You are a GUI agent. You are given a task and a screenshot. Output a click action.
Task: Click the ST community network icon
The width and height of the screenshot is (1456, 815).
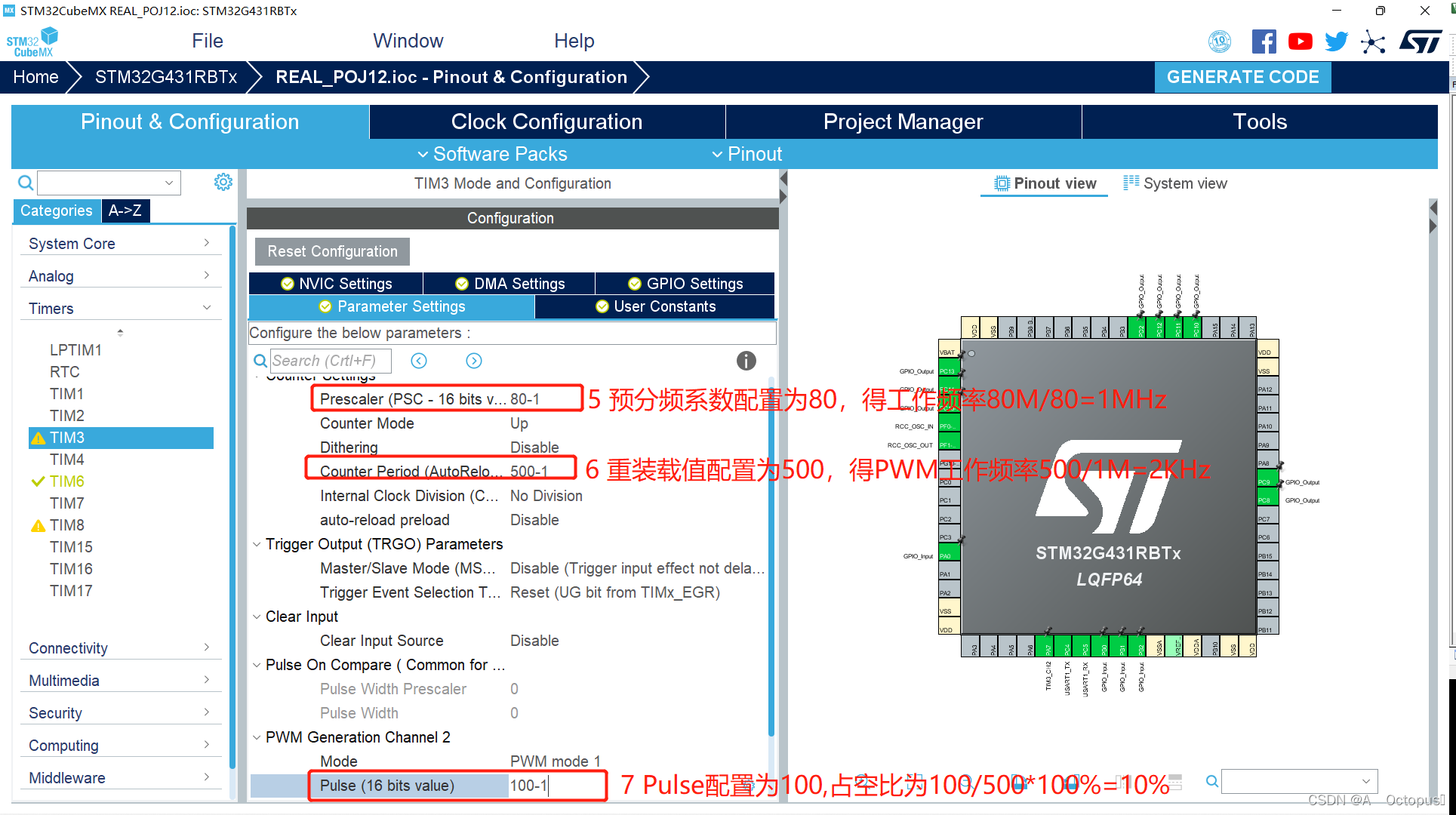coord(1373,42)
